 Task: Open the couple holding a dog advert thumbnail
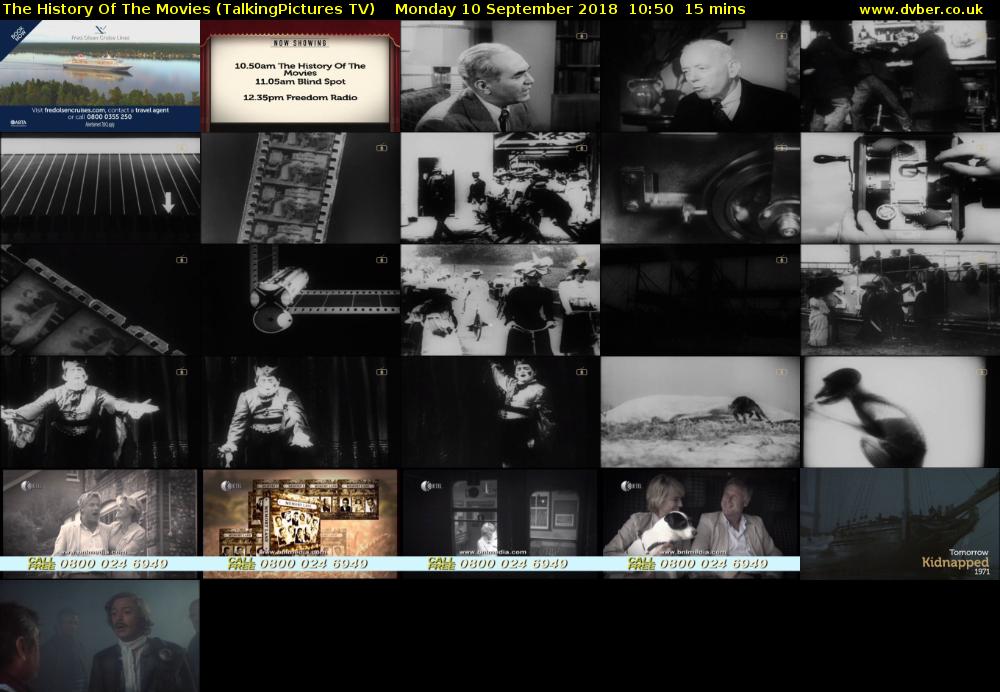pyautogui.click(x=700, y=524)
